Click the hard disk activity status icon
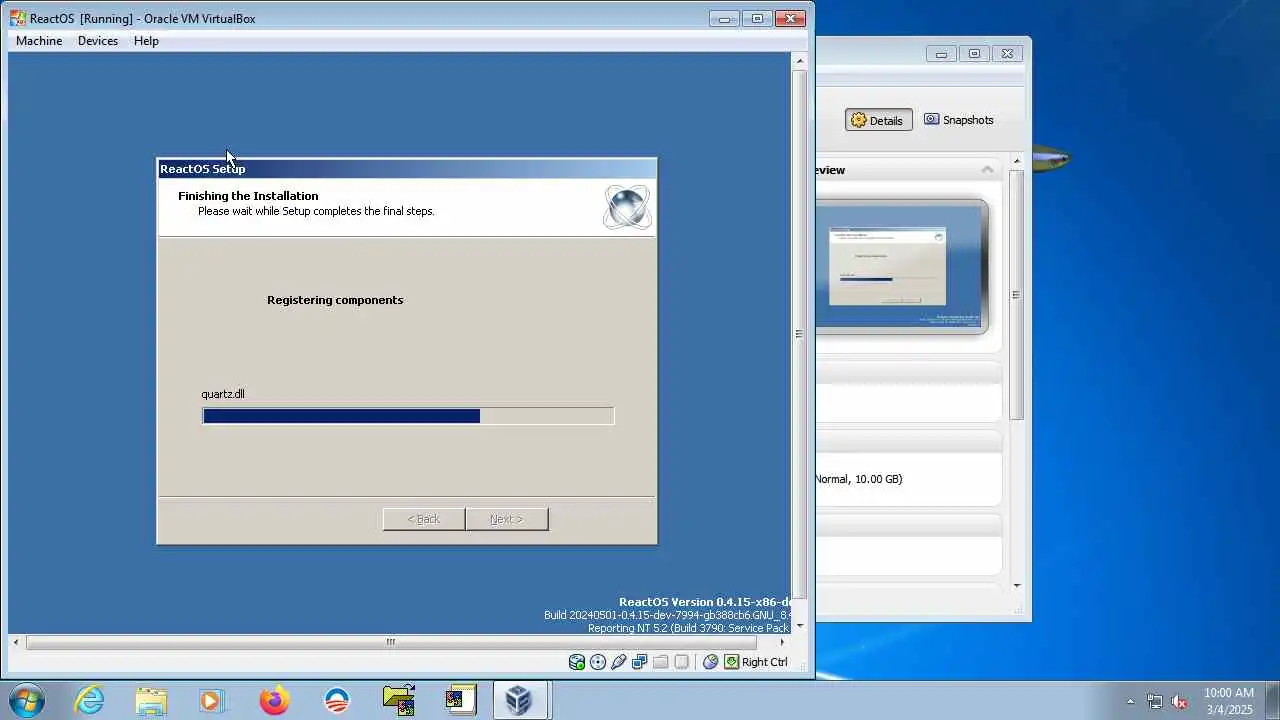Image resolution: width=1280 pixels, height=720 pixels. tap(577, 662)
